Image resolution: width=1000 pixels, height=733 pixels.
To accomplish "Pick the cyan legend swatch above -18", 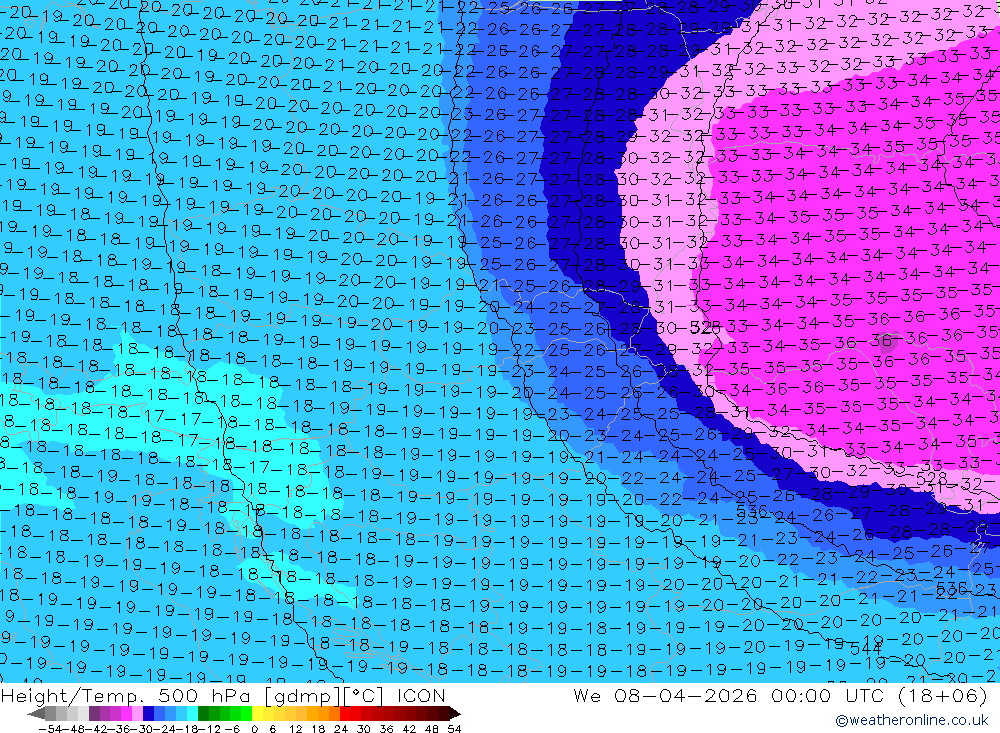I will coord(192,714).
